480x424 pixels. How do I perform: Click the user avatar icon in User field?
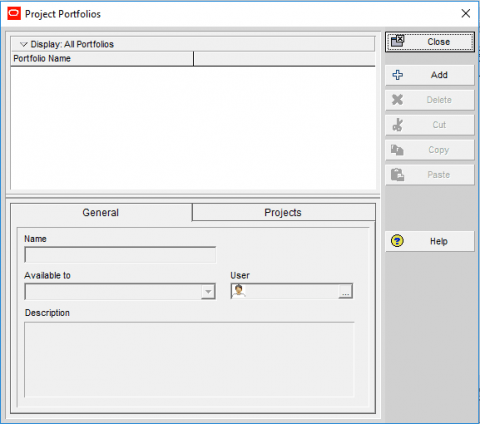coord(239,291)
